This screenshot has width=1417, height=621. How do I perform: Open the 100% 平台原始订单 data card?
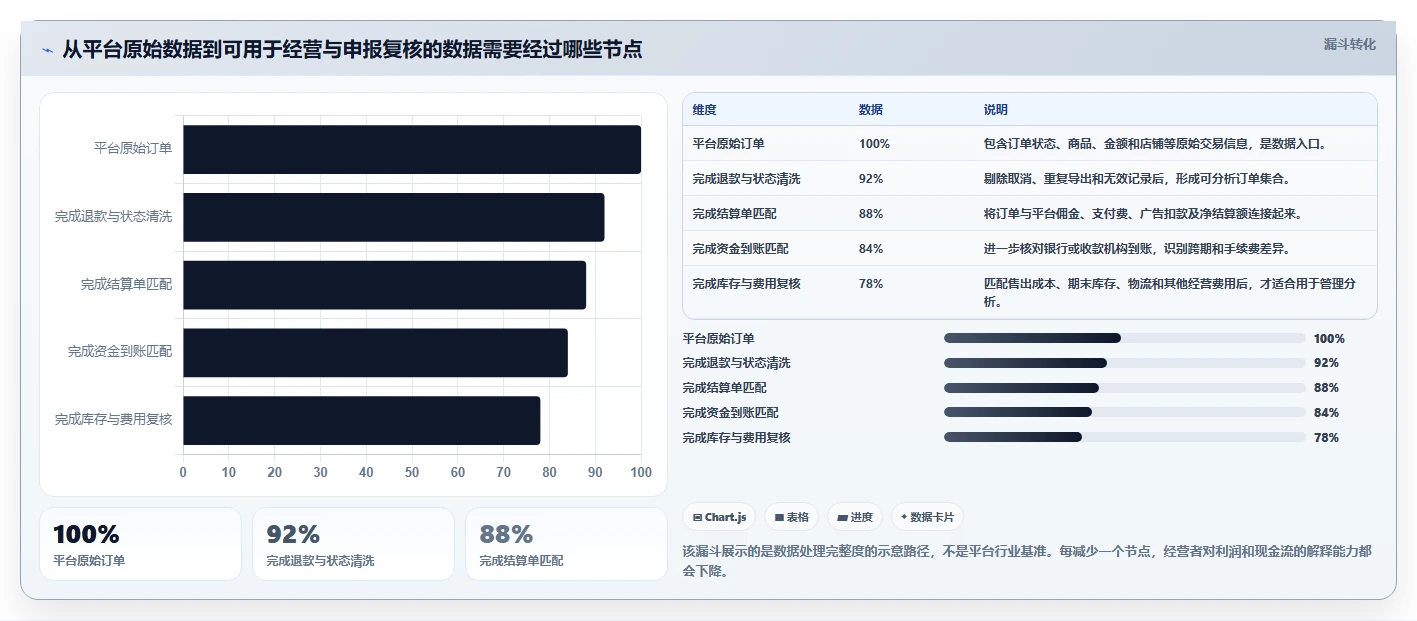click(140, 544)
